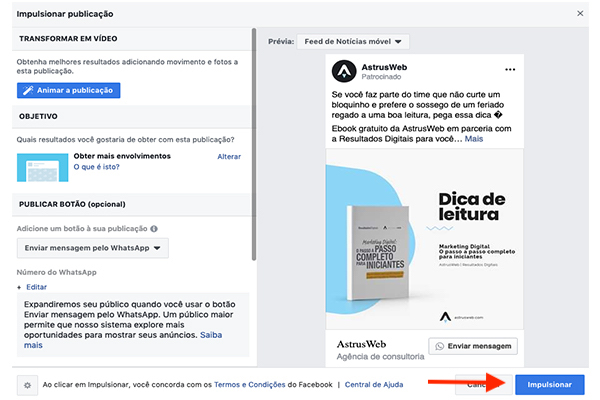This screenshot has width=600, height=400.
Task: Open Termos e Condições link
Action: click(x=249, y=384)
